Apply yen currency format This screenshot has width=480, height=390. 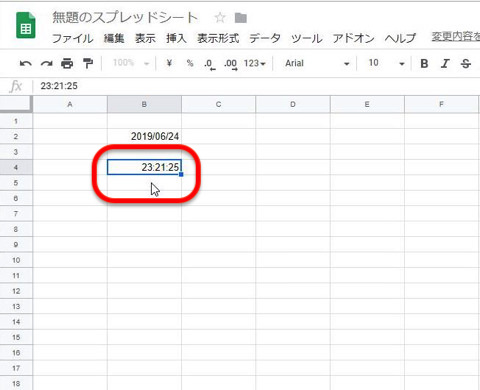pyautogui.click(x=169, y=63)
